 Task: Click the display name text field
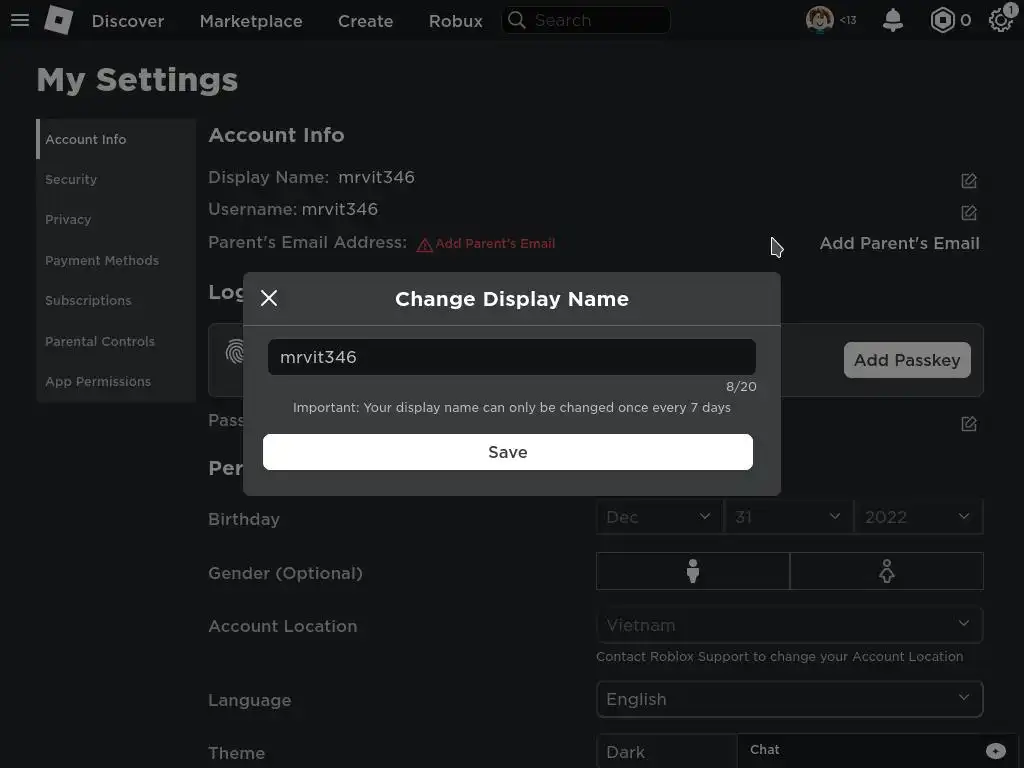pyautogui.click(x=511, y=357)
